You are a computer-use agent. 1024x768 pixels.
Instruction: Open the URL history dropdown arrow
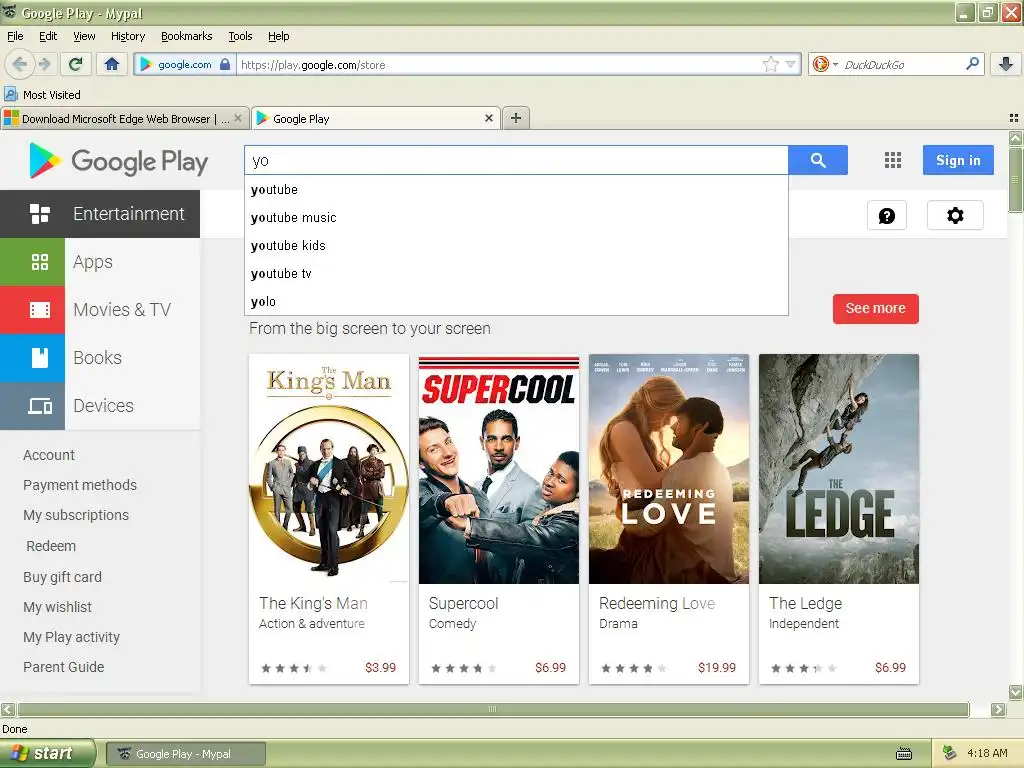[791, 64]
